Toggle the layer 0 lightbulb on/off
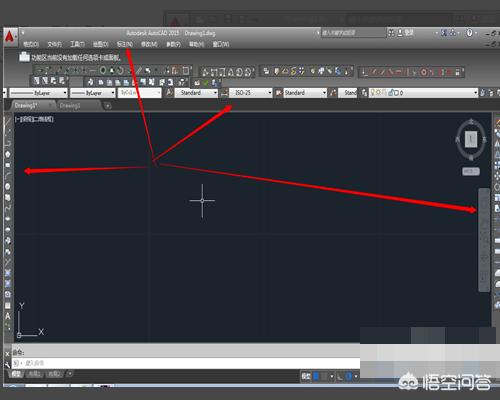 (373, 93)
